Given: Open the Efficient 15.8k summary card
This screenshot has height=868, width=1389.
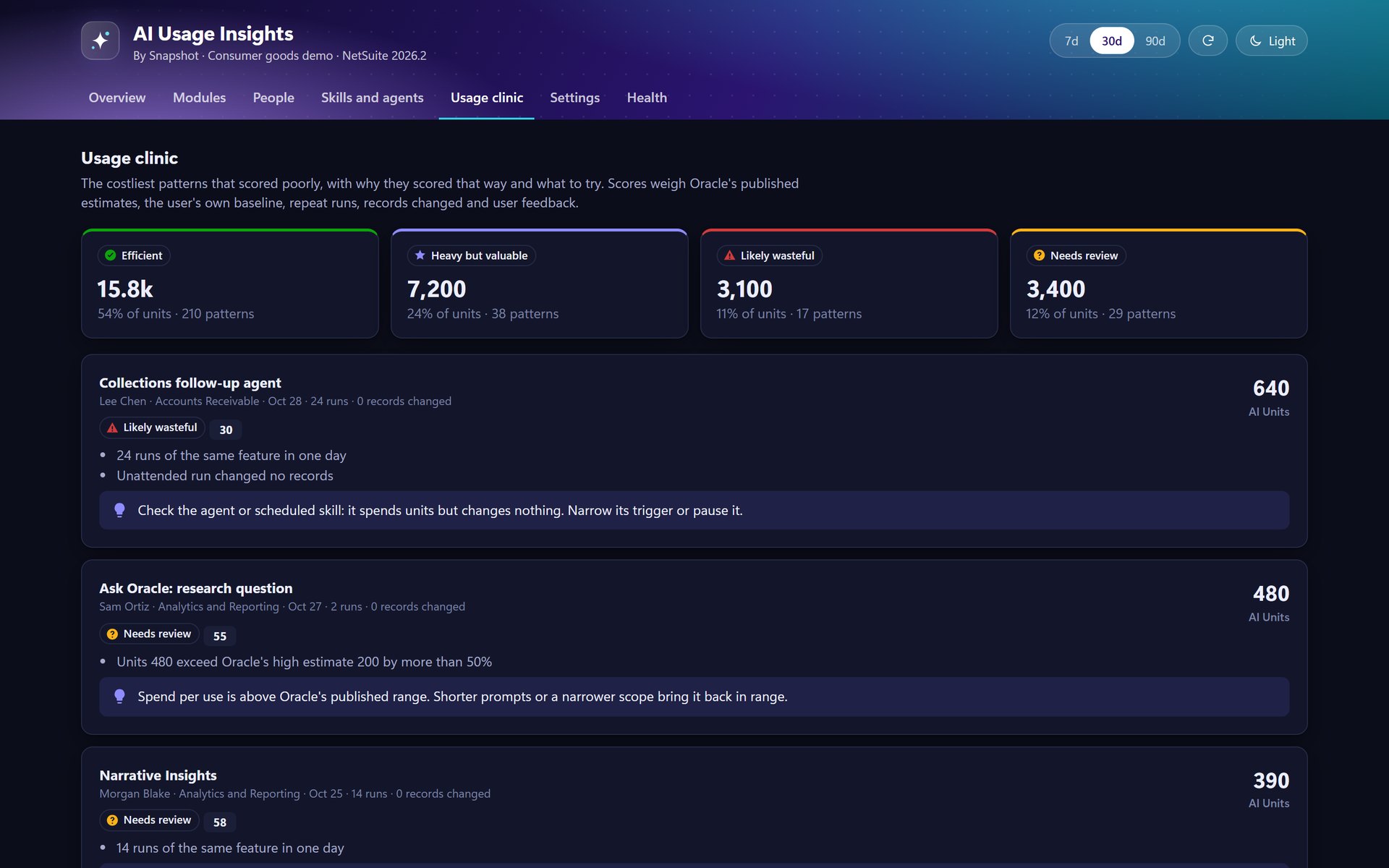Looking at the screenshot, I should coord(230,284).
